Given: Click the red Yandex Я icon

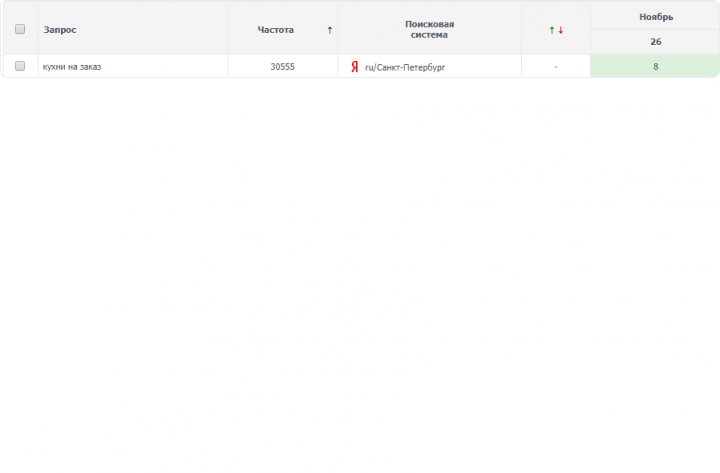Looking at the screenshot, I should pos(354,67).
